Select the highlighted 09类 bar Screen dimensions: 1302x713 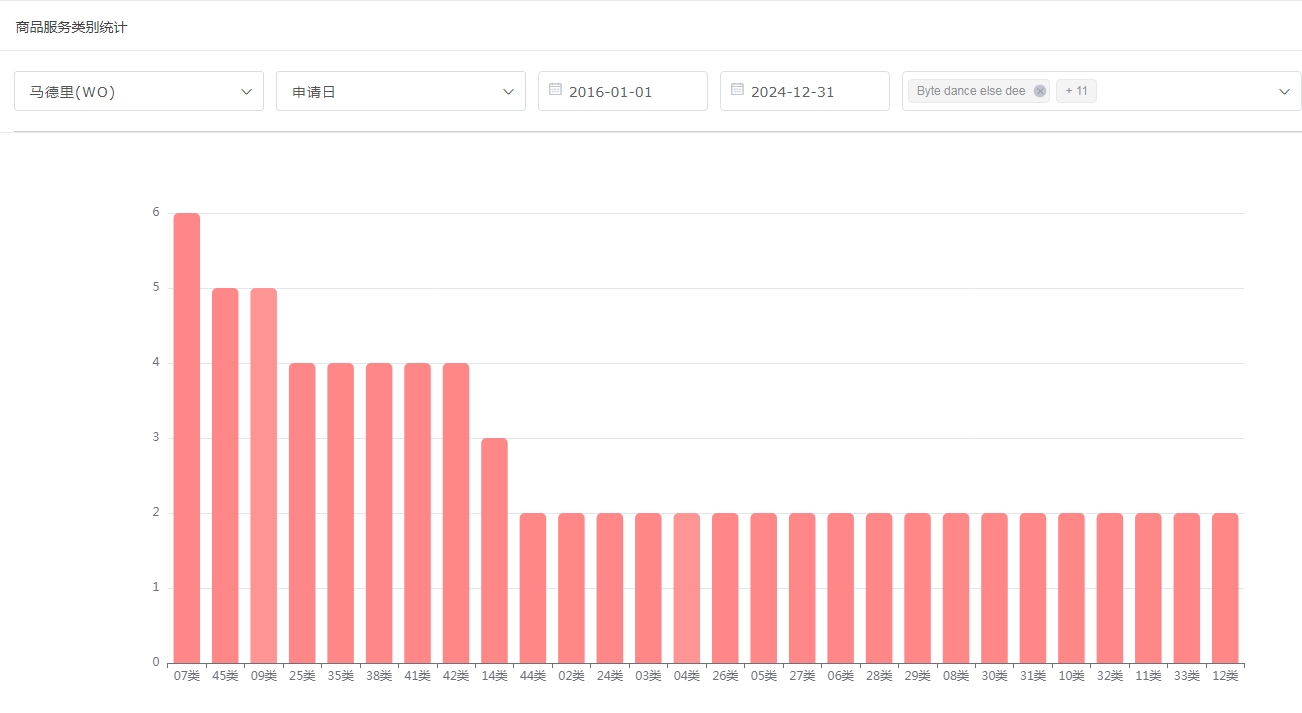click(x=264, y=475)
